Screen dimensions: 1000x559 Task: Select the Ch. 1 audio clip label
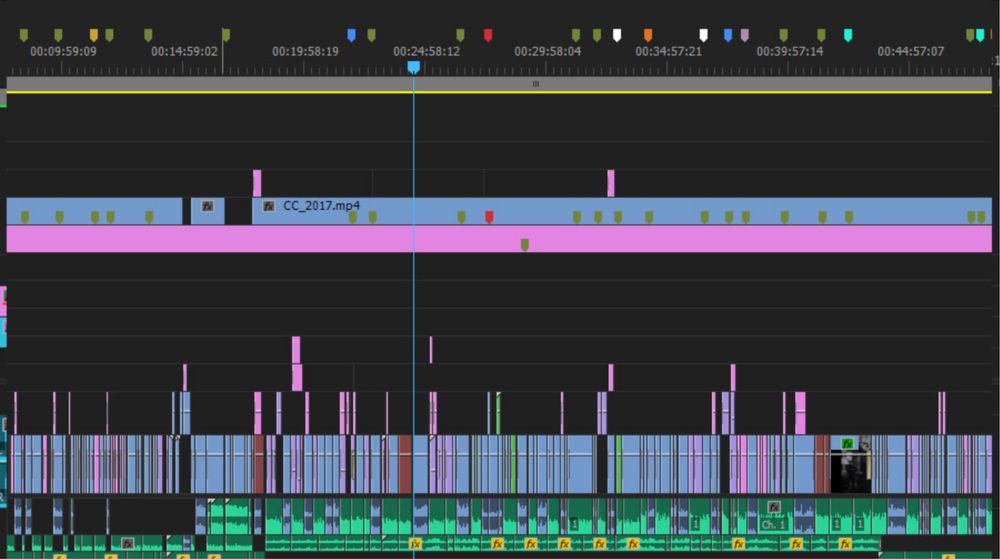tap(774, 525)
